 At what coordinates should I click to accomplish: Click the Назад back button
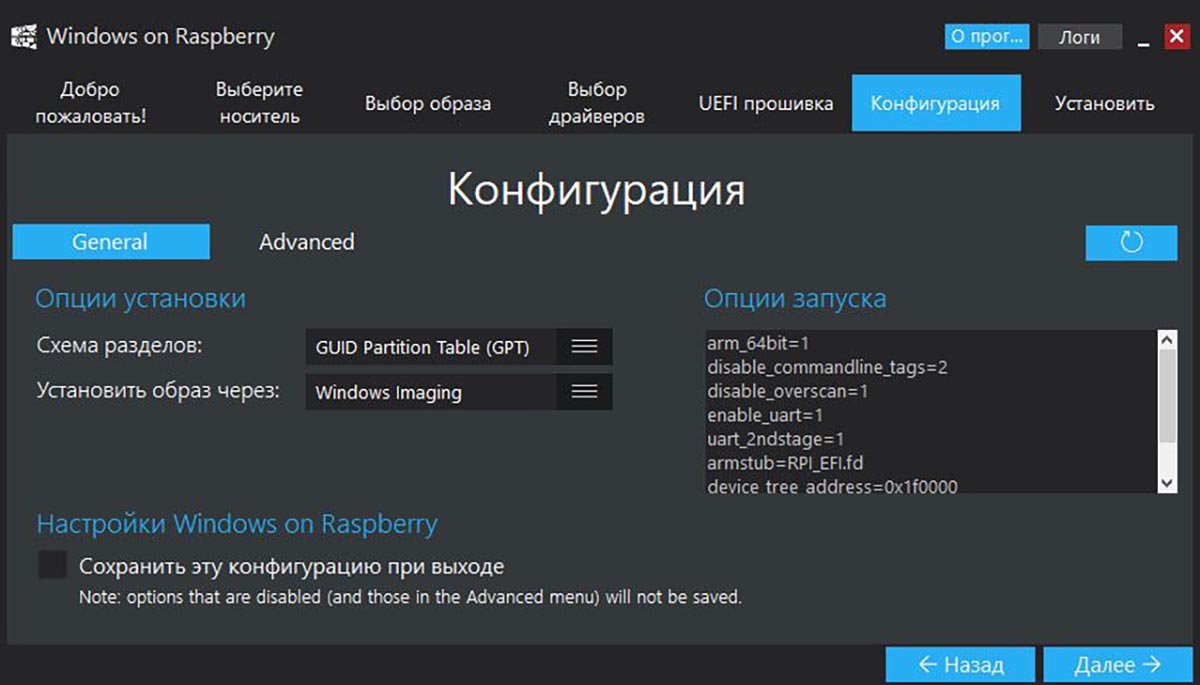tap(960, 665)
